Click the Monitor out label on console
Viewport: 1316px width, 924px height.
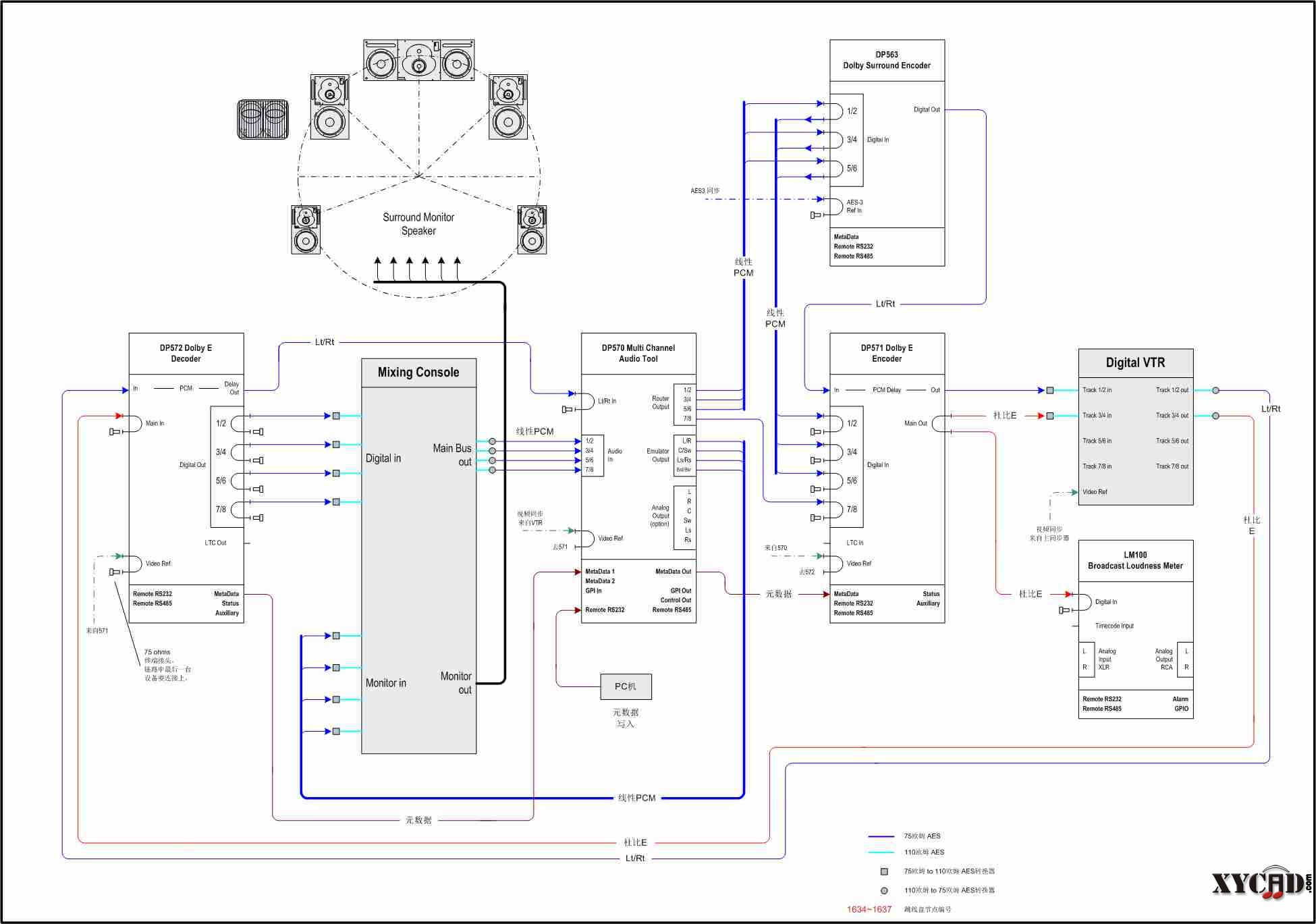(456, 683)
